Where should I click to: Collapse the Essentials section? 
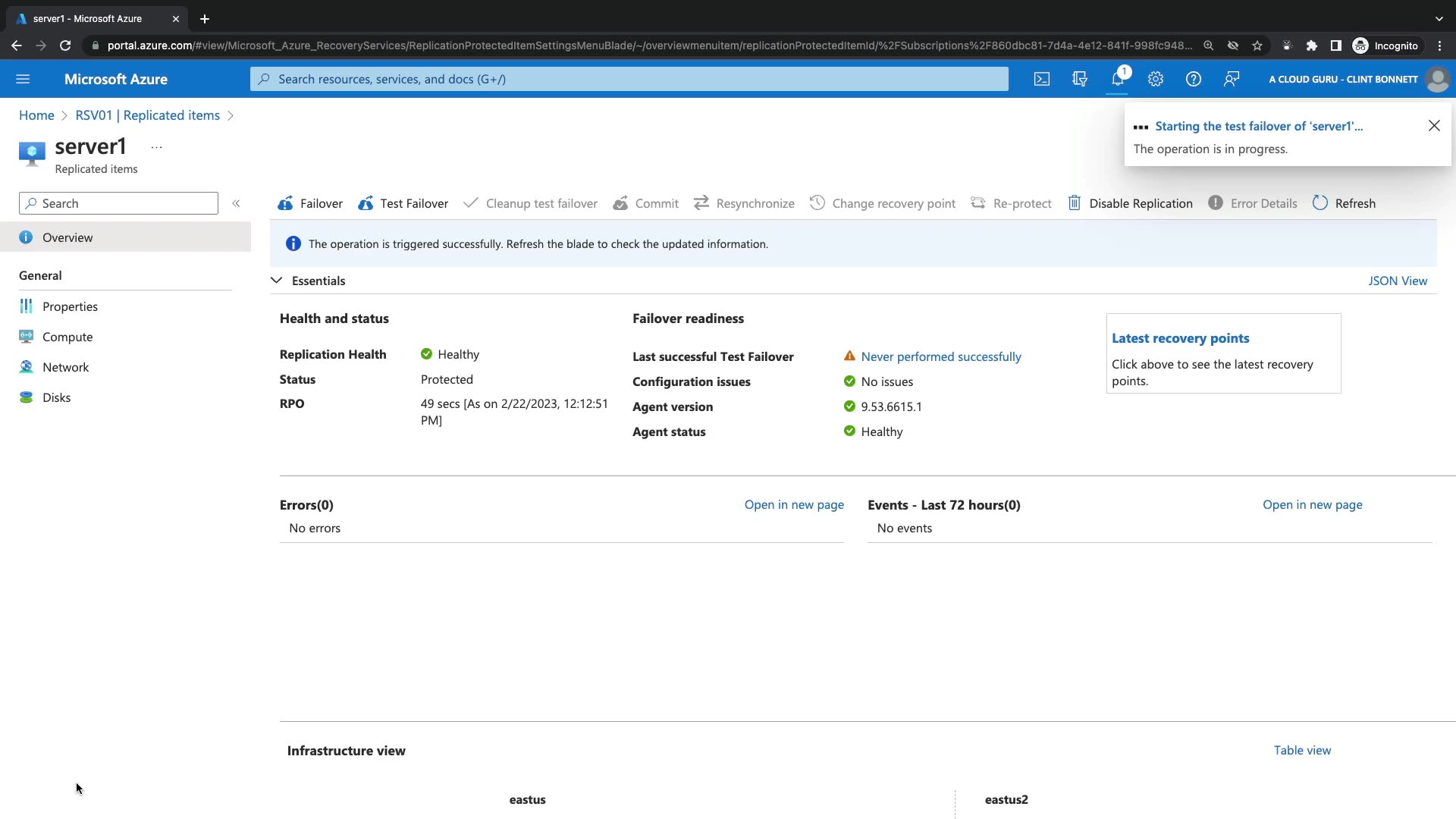point(277,281)
